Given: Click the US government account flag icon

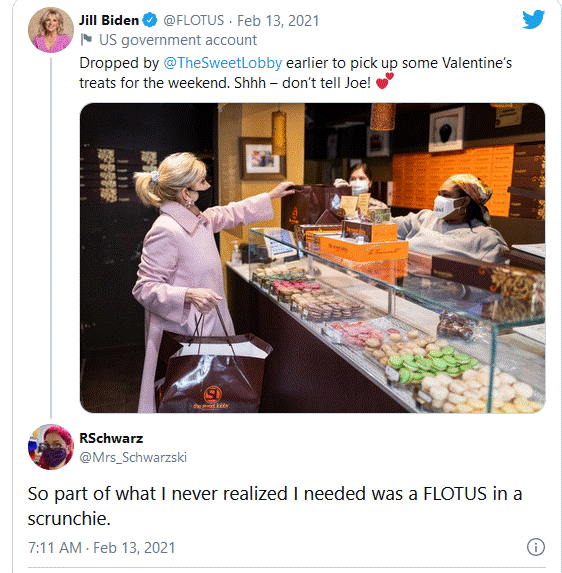Looking at the screenshot, I should point(86,39).
